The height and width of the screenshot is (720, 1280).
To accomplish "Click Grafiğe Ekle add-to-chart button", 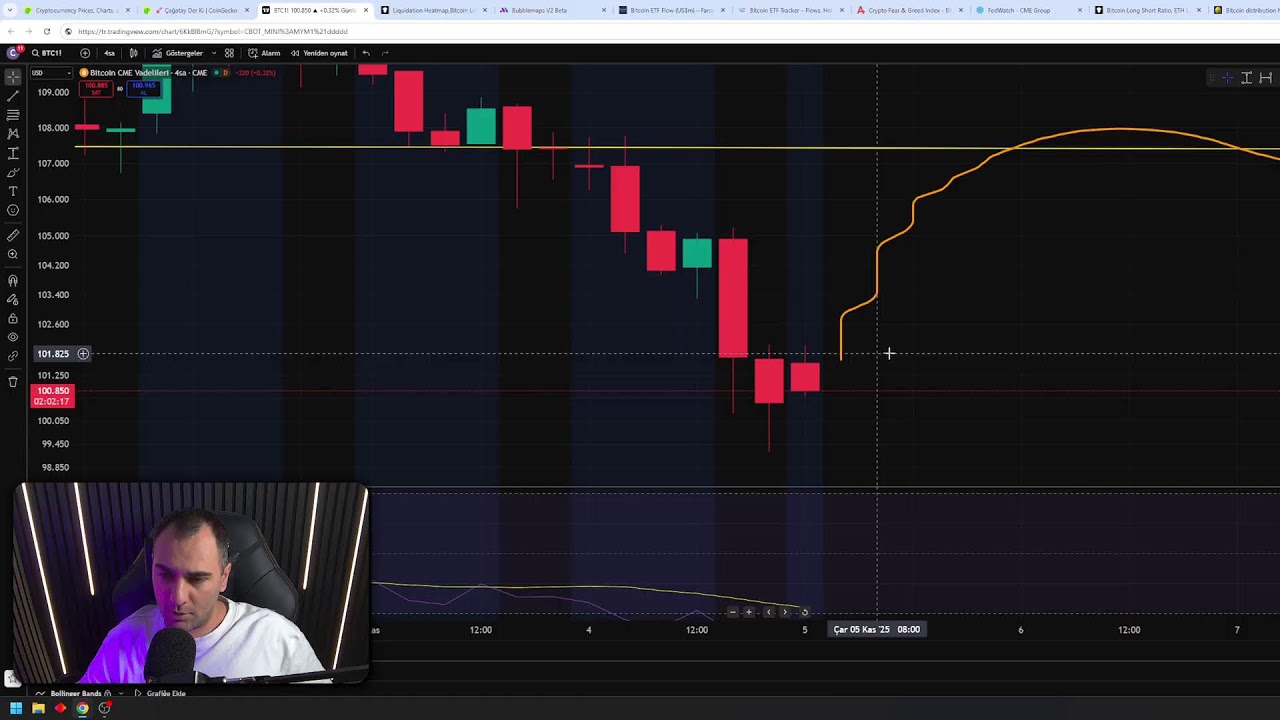I will click(160, 693).
